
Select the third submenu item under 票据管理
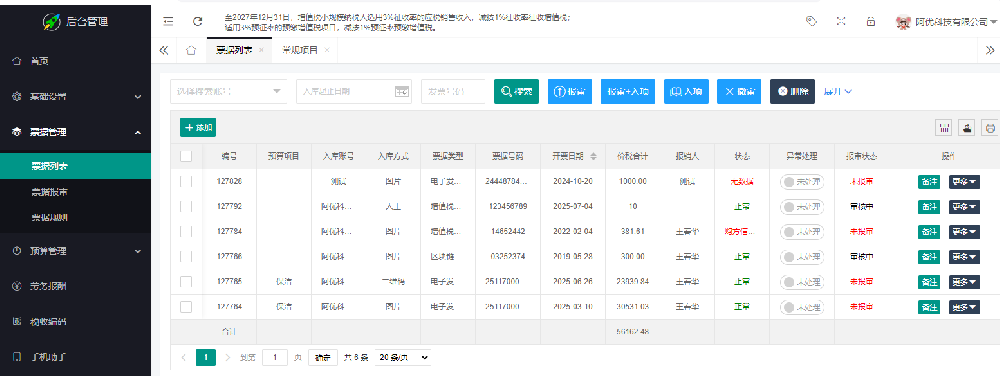coord(75,217)
